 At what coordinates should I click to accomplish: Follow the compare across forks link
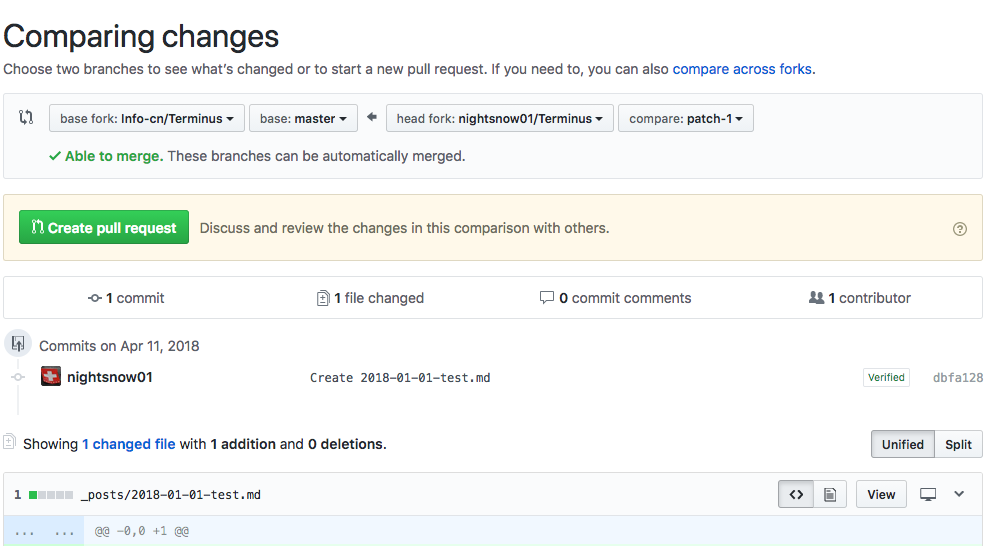[x=742, y=69]
